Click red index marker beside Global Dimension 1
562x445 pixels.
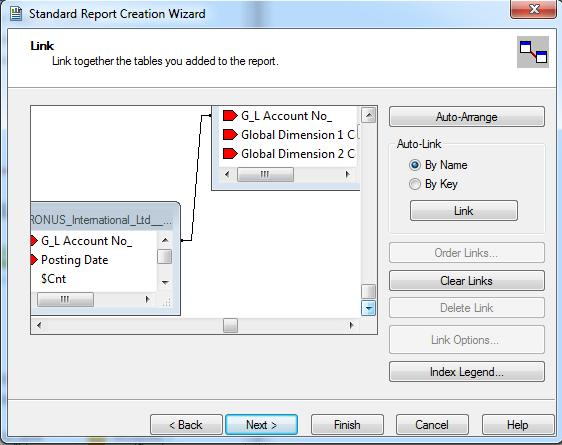click(x=230, y=135)
